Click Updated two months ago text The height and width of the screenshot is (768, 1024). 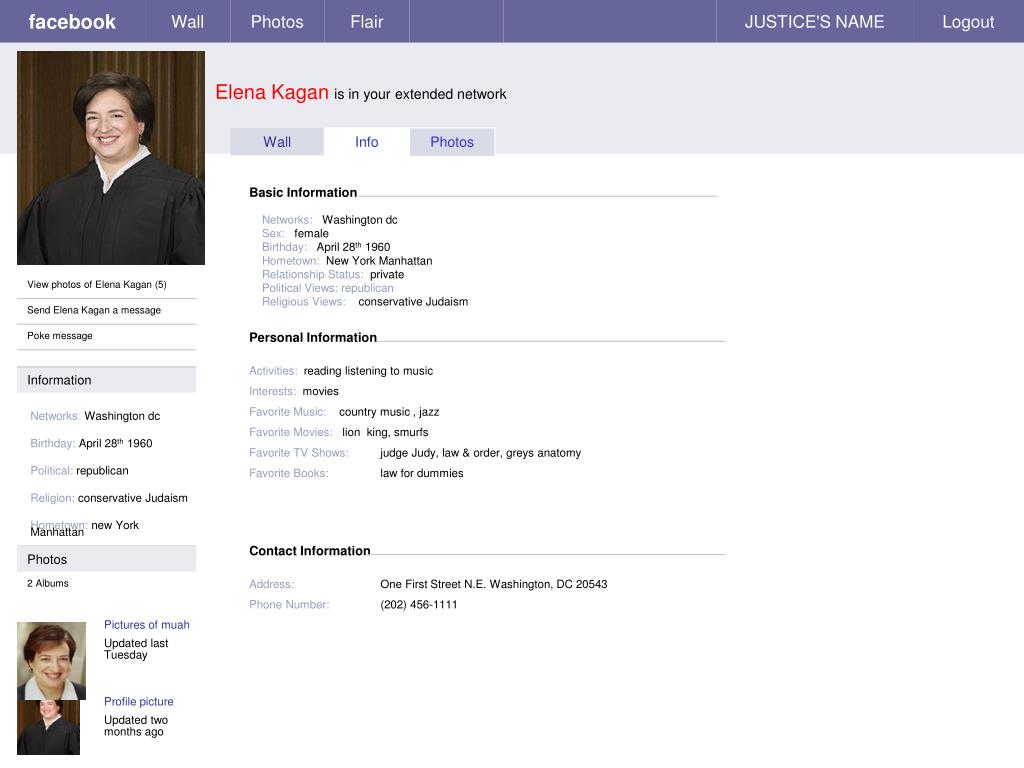[x=136, y=726]
